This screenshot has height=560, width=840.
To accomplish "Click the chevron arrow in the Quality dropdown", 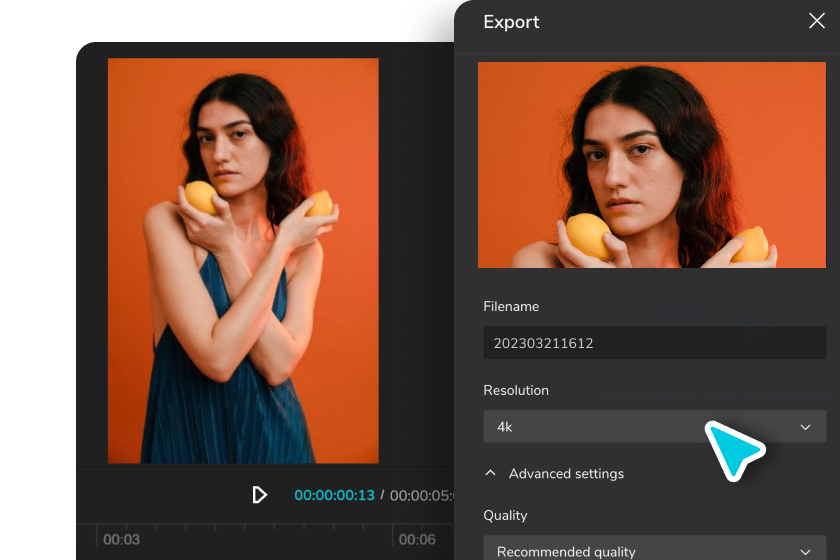I will [806, 551].
